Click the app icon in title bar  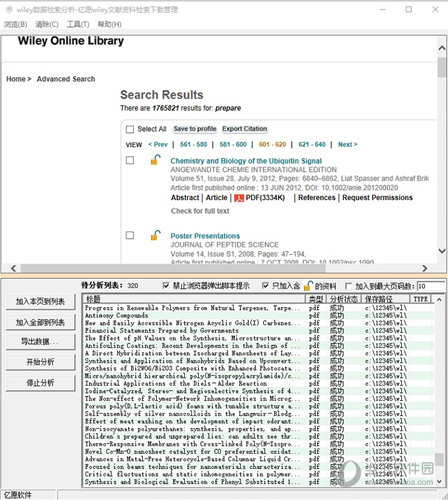click(9, 10)
